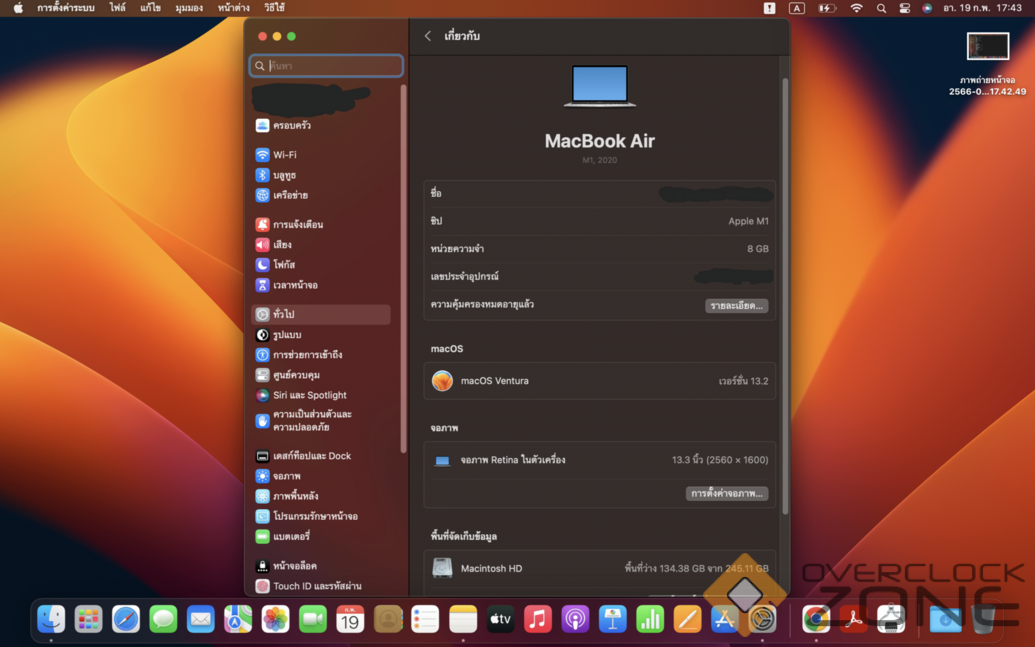
Task: Select Touch ID และรหัสผ่าน in the sidebar
Action: [316, 586]
